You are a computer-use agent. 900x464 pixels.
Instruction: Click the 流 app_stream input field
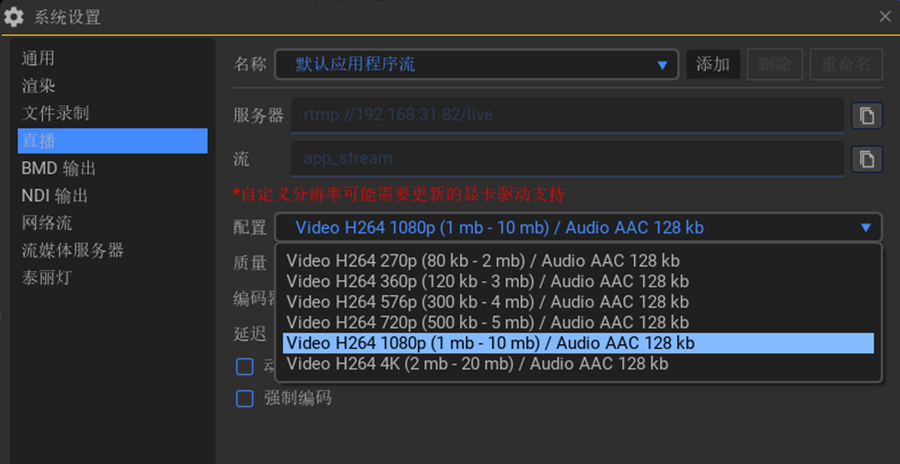(x=566, y=158)
